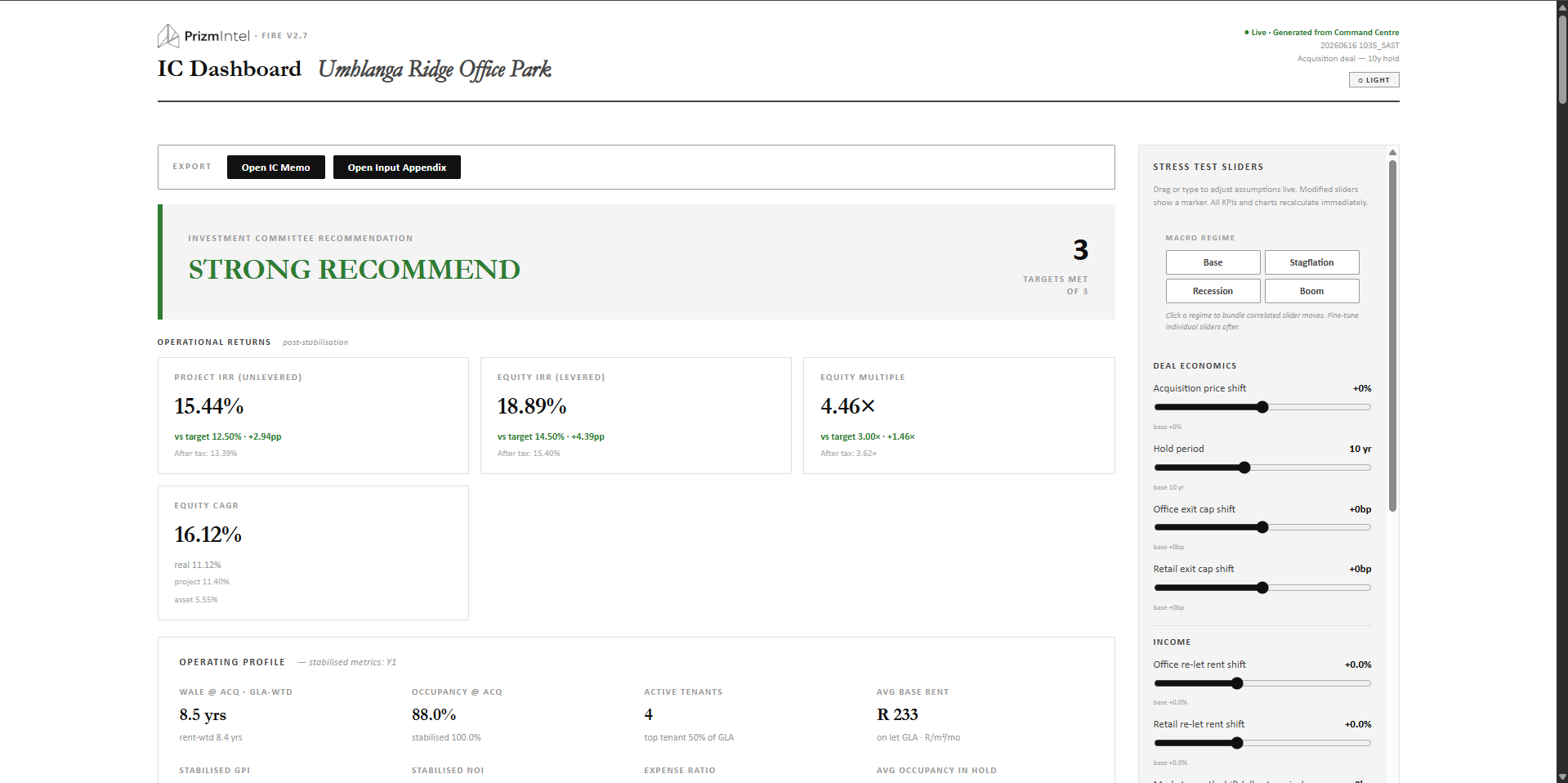Select the Base macro regime
1568x783 pixels.
coord(1213,262)
